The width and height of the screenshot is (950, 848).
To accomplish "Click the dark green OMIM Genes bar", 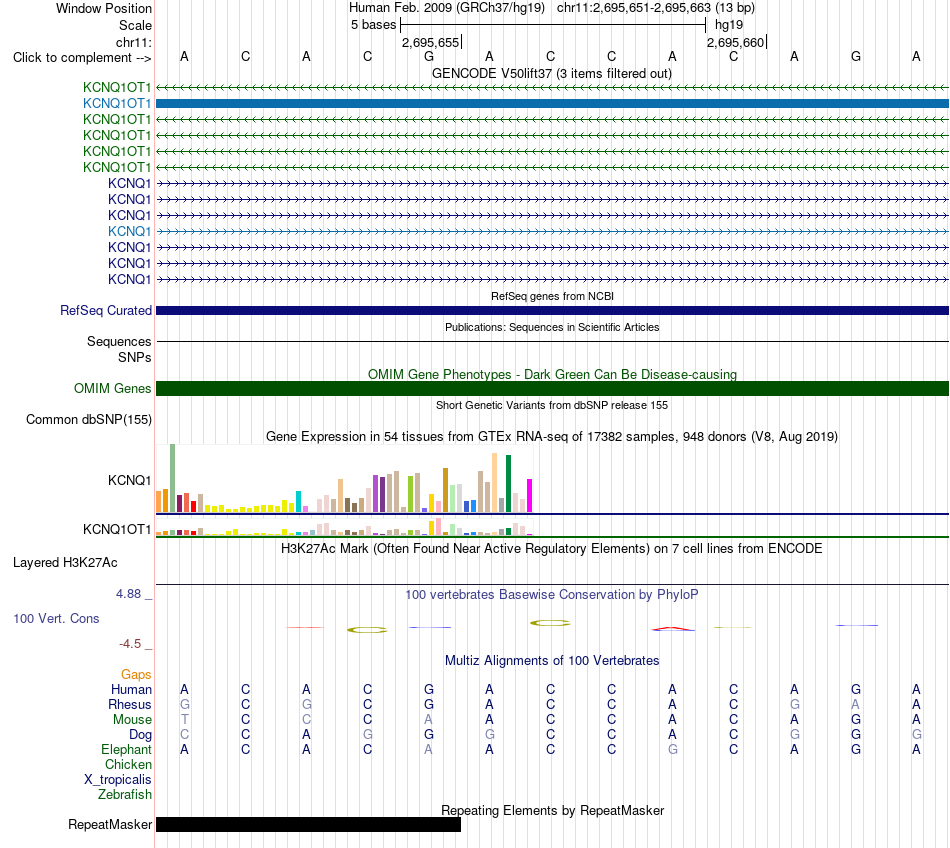I will tap(552, 388).
